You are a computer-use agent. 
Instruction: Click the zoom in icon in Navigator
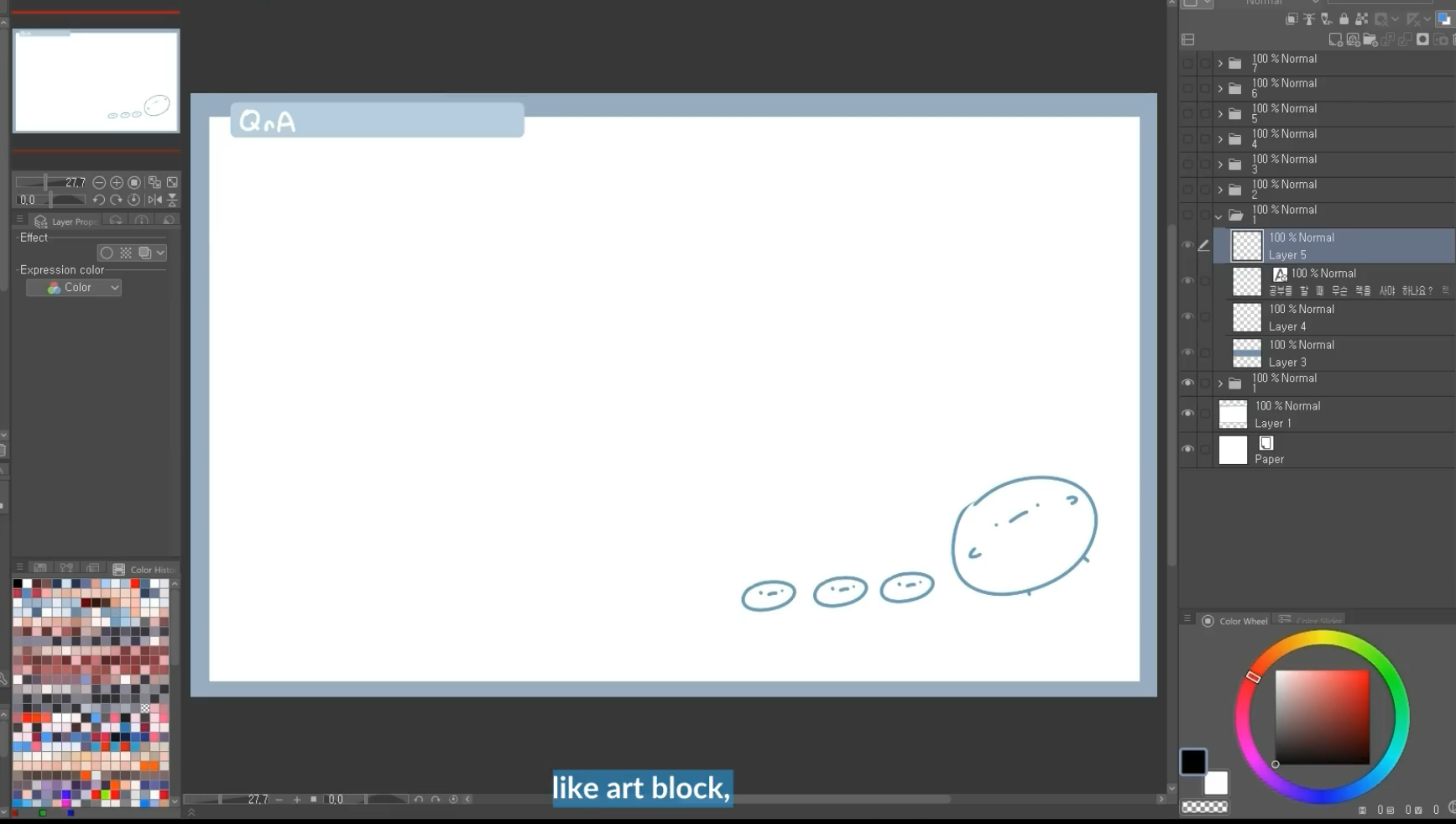[x=117, y=182]
